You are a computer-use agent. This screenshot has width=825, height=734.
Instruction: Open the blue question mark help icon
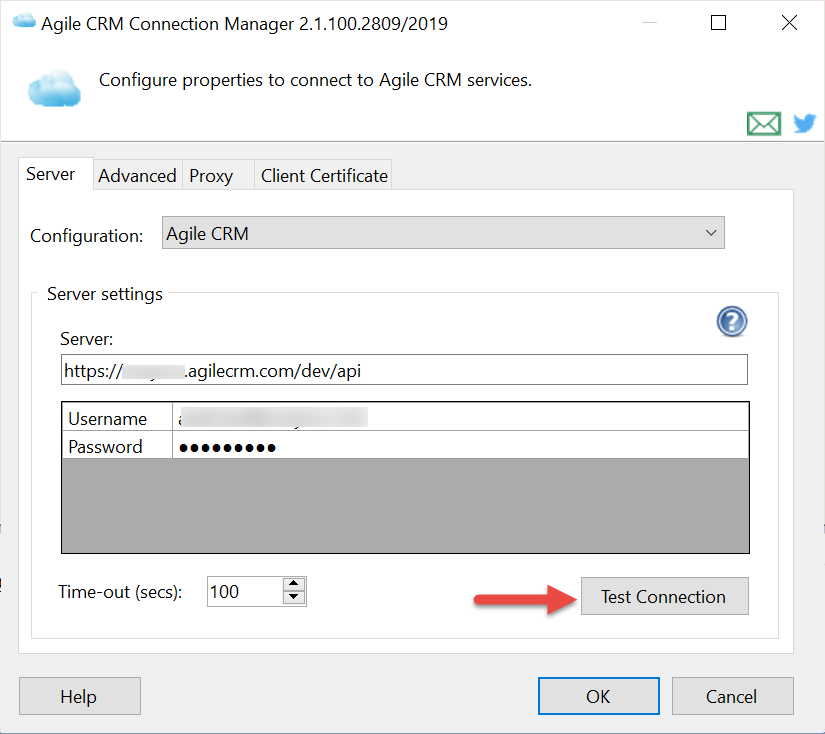[x=731, y=321]
